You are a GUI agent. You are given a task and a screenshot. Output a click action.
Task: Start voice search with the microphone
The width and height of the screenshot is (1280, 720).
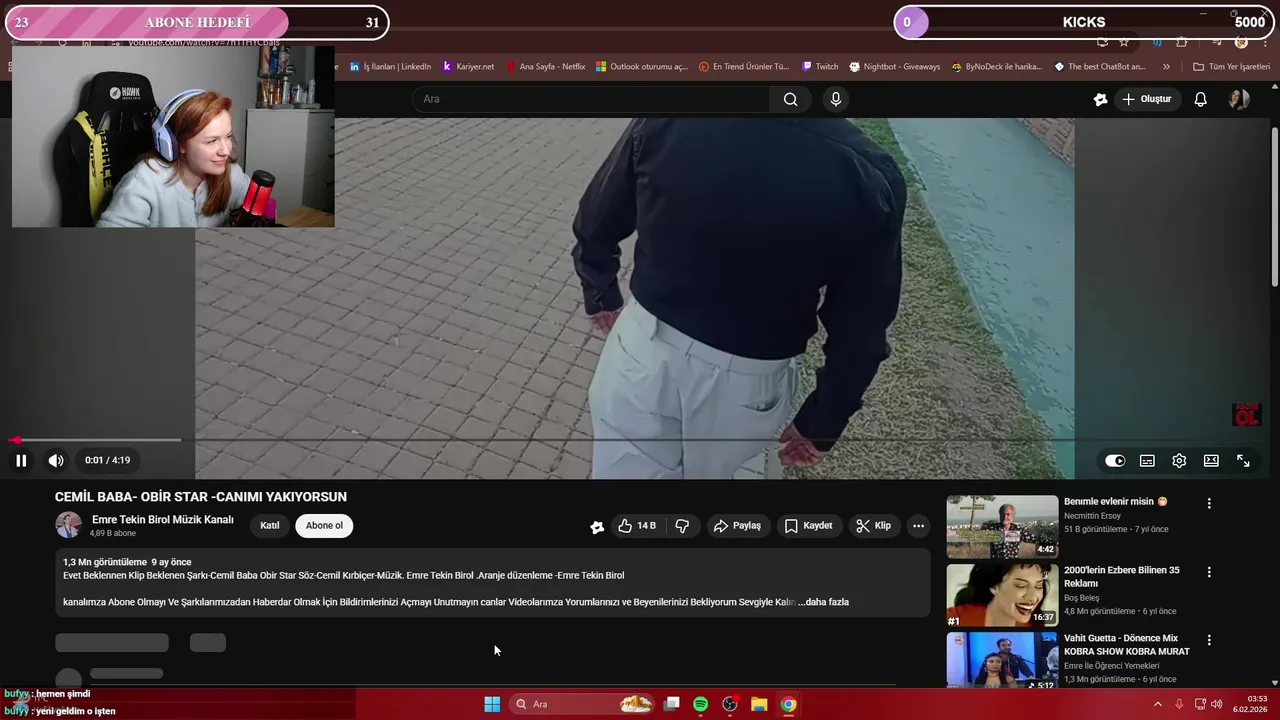pyautogui.click(x=836, y=99)
